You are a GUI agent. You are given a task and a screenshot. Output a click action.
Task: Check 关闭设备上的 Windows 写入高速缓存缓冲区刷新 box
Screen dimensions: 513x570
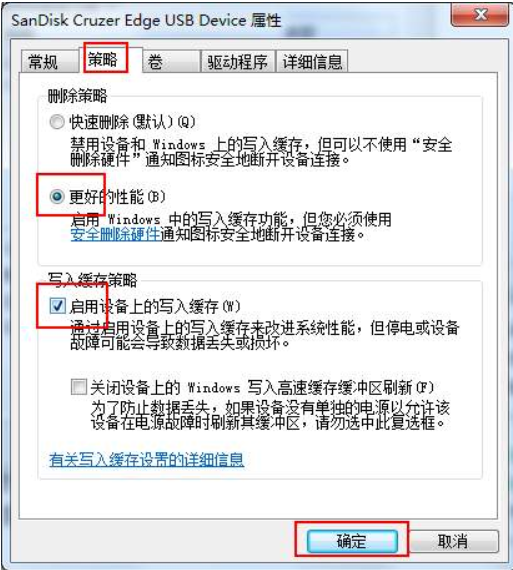(79, 387)
